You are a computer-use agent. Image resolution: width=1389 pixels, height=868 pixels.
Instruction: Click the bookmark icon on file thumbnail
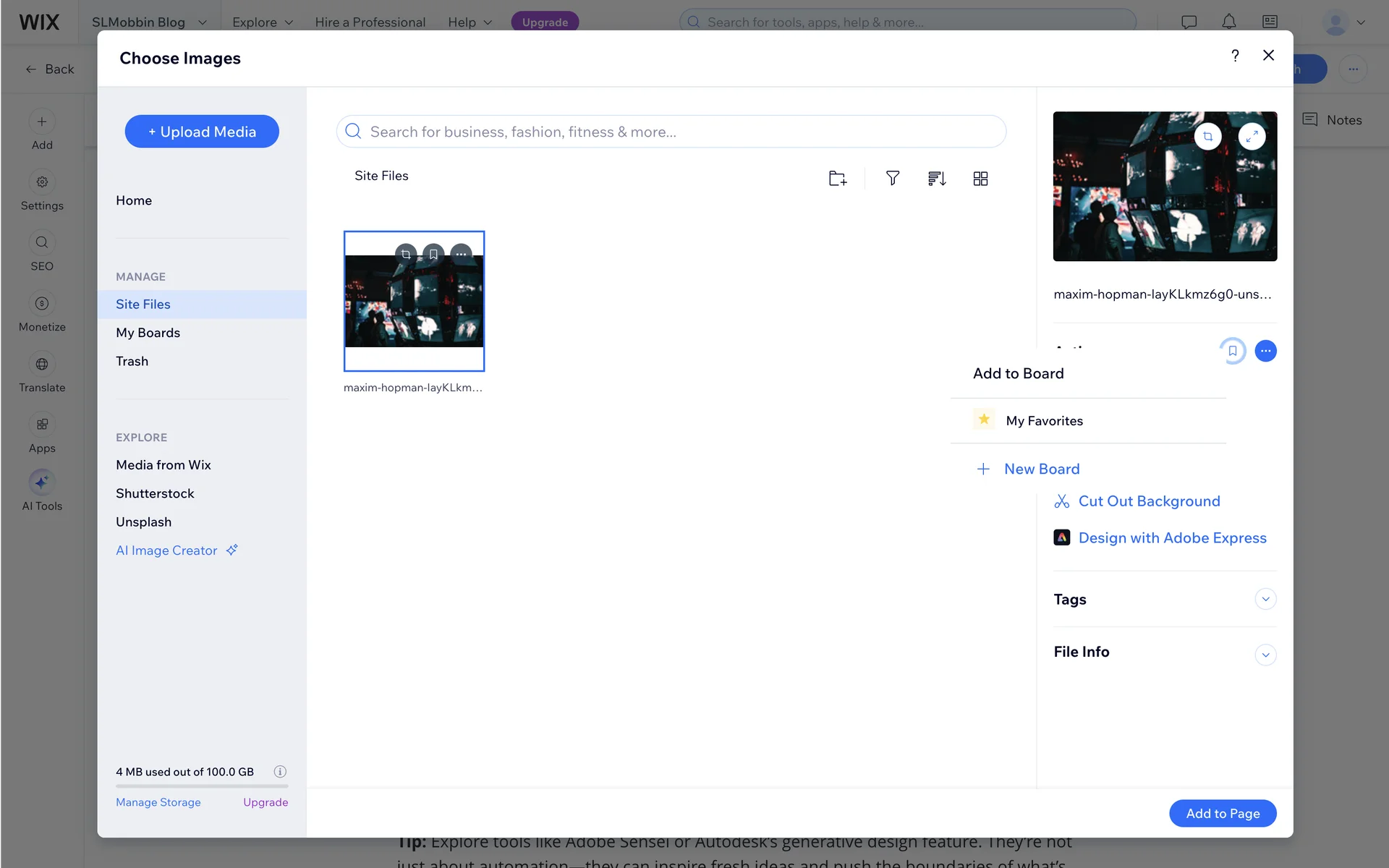(433, 254)
